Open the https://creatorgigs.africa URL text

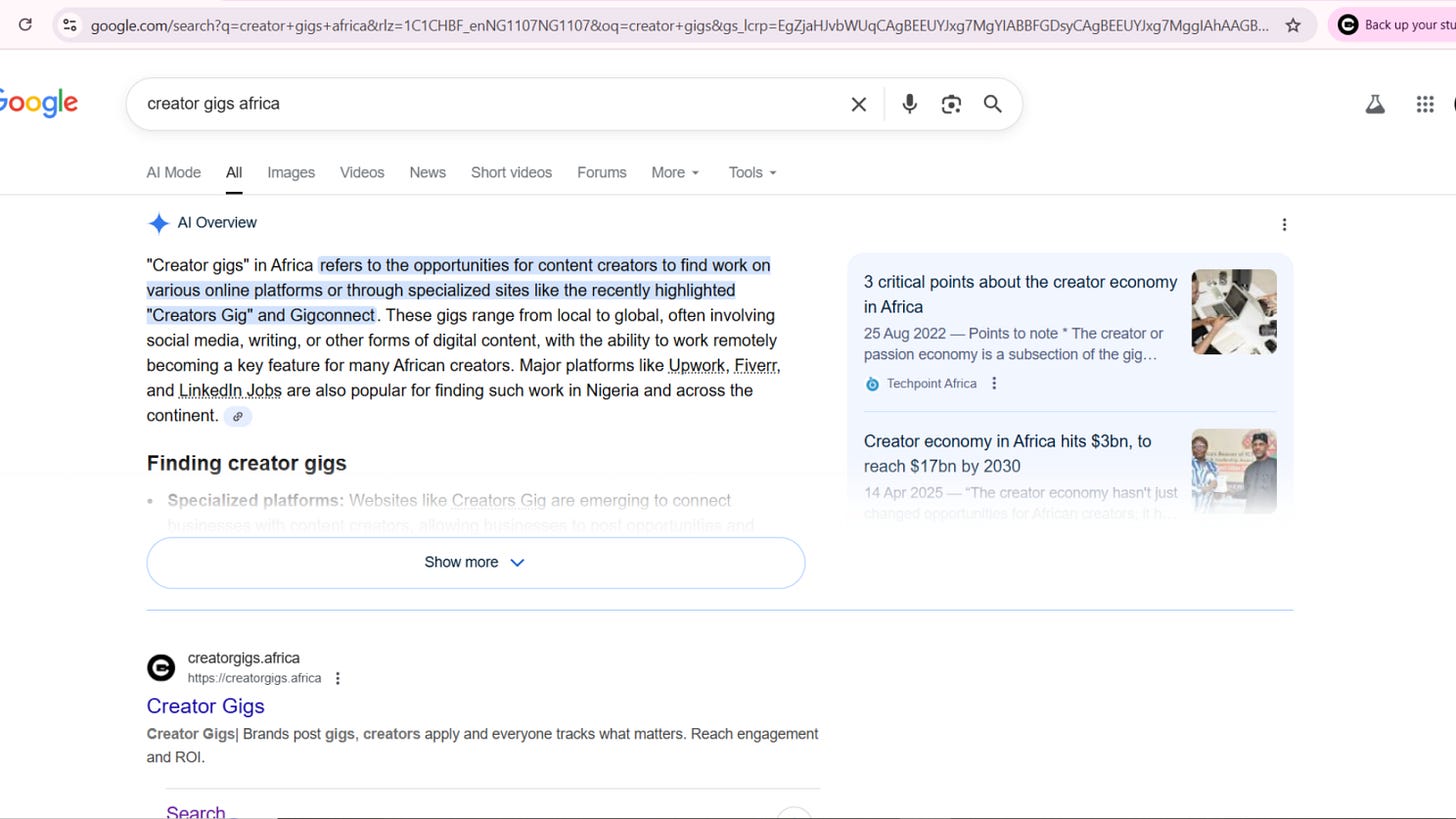254,678
